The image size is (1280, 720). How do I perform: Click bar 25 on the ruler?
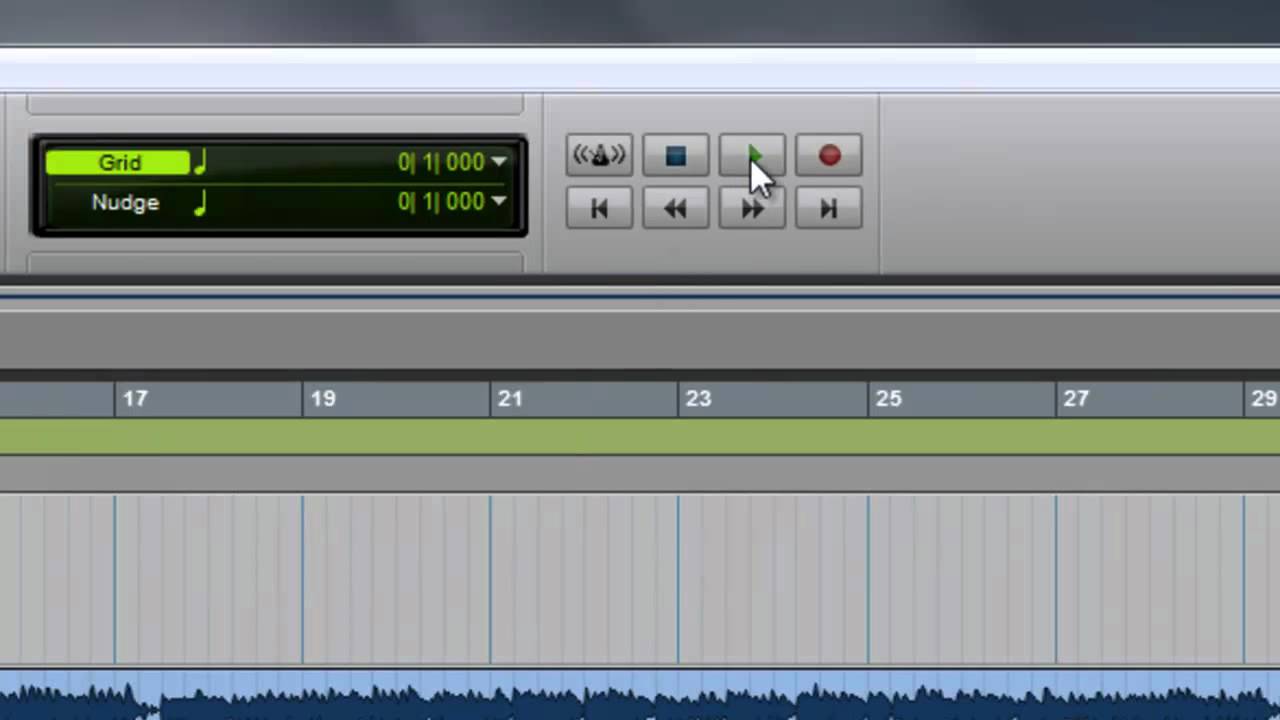[888, 399]
